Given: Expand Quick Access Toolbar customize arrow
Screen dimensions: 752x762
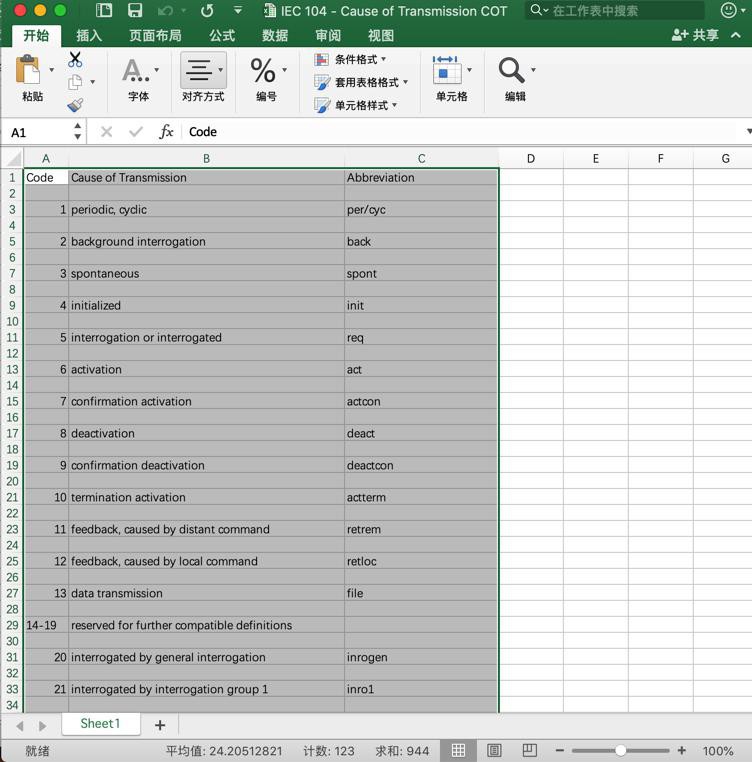Looking at the screenshot, I should [x=238, y=10].
